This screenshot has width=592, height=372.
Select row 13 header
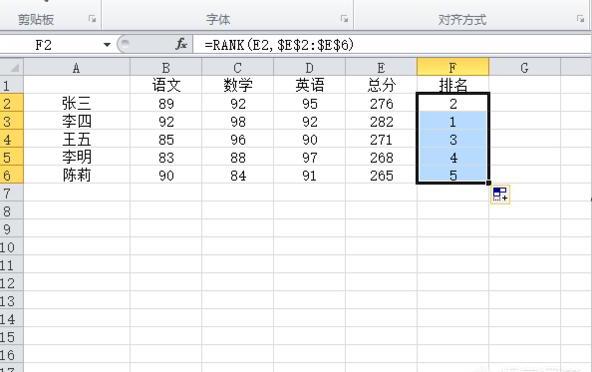pos(11,301)
